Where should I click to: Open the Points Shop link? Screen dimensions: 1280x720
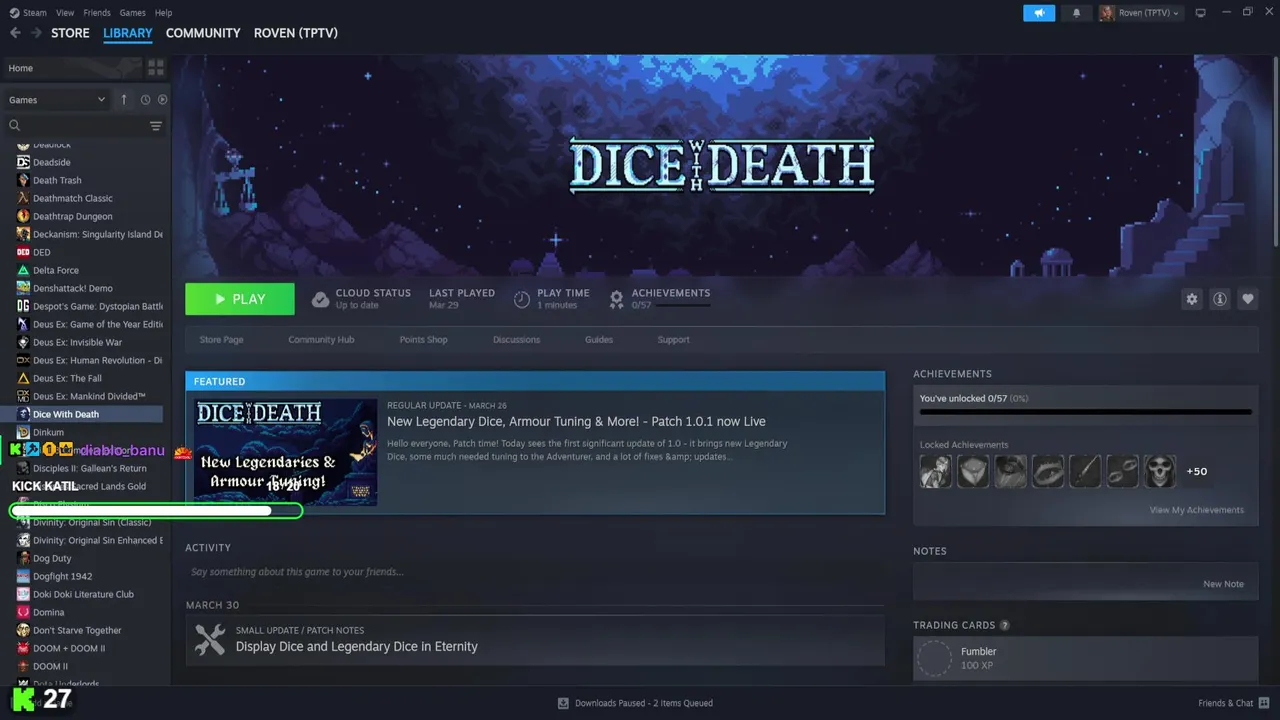point(424,340)
